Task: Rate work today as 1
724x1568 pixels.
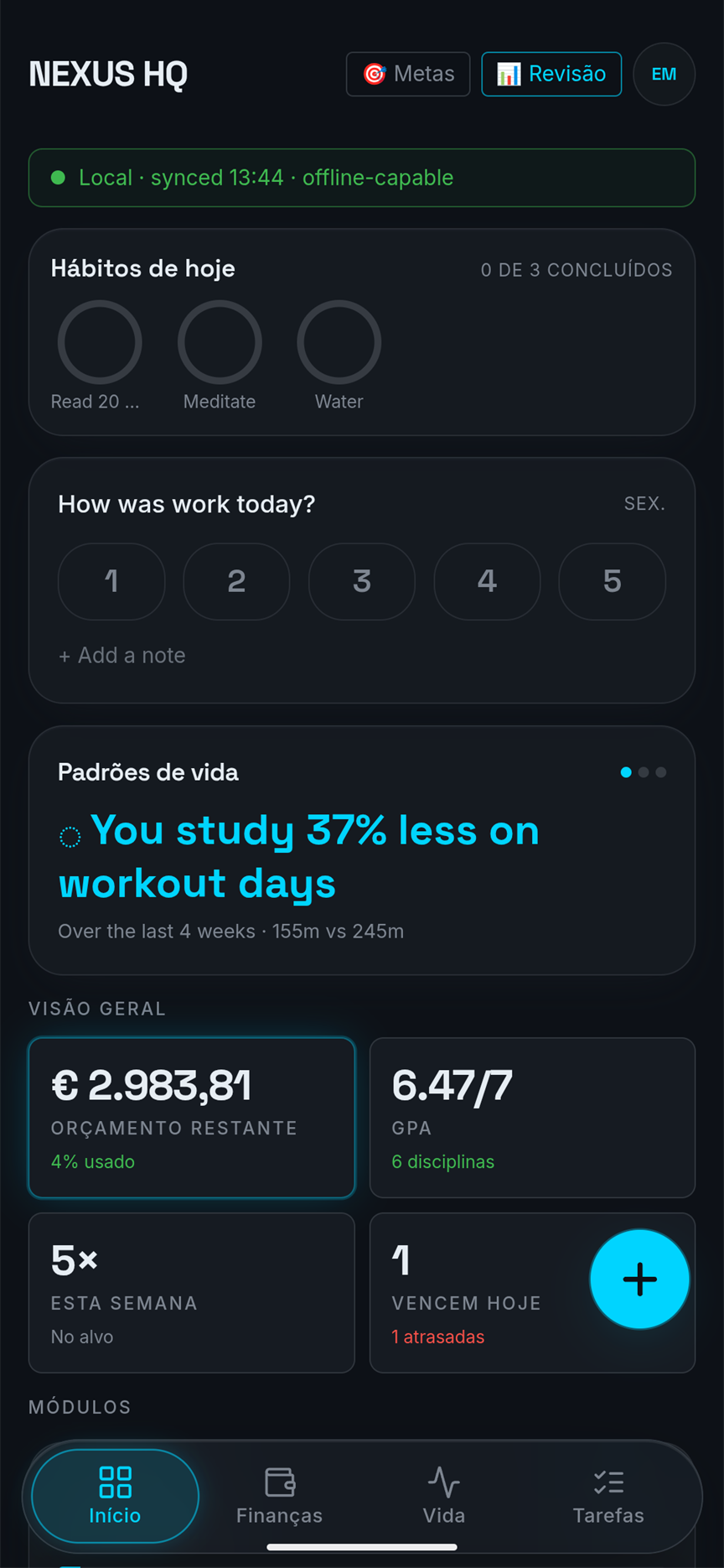Action: [x=111, y=581]
